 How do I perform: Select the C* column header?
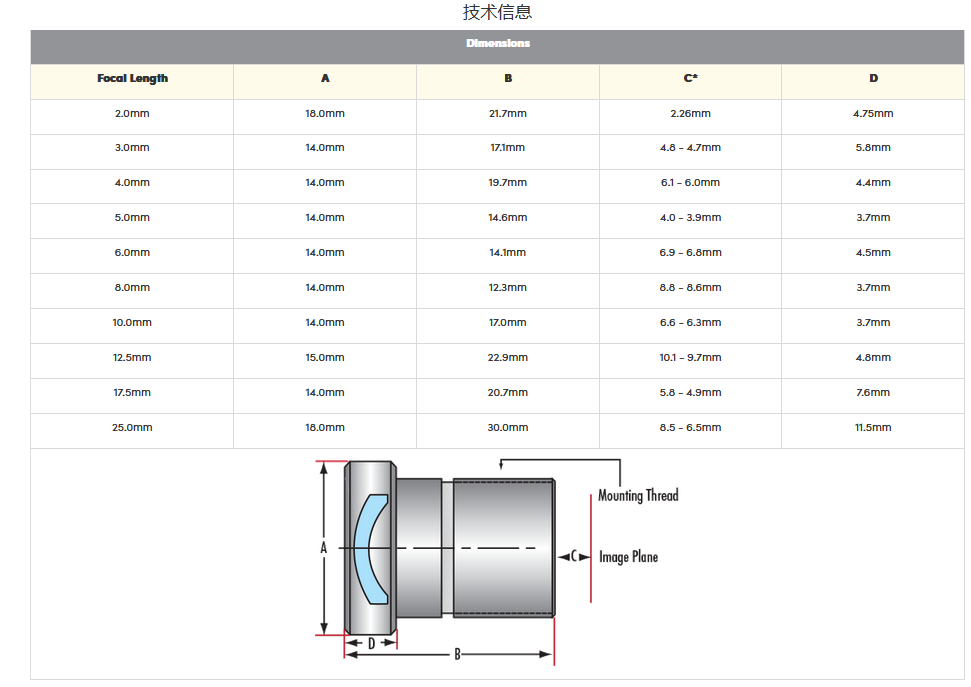pyautogui.click(x=690, y=79)
